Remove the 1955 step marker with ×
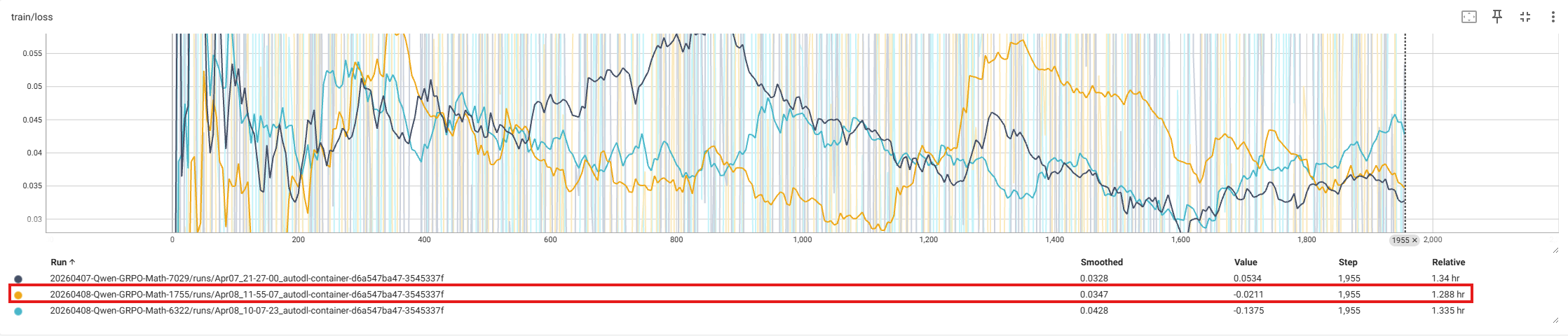Image resolution: width=1568 pixels, height=336 pixels. click(1414, 240)
